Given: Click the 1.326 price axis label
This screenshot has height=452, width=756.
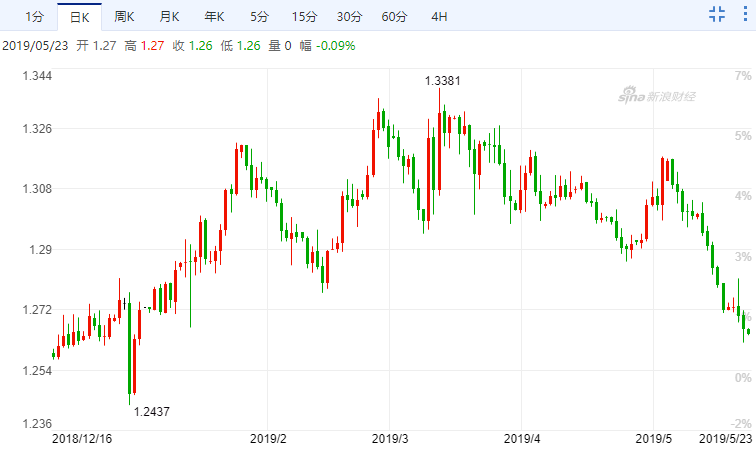Looking at the screenshot, I should 37,129.
